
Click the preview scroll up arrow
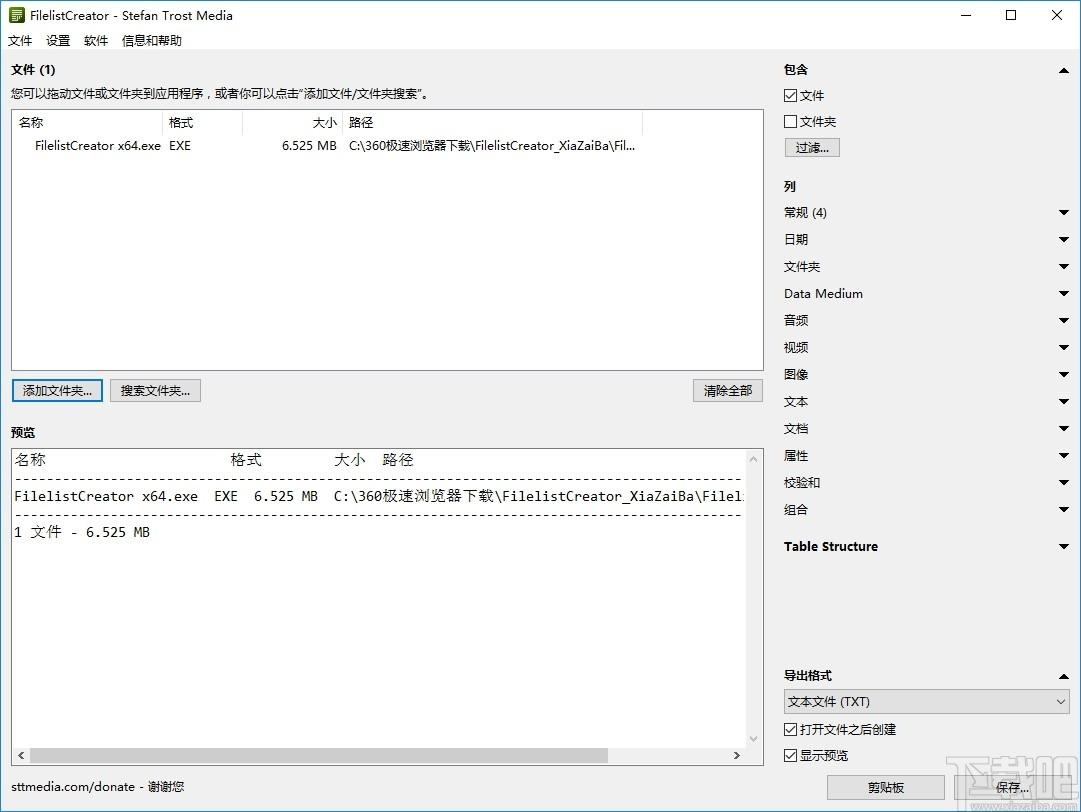[x=753, y=459]
